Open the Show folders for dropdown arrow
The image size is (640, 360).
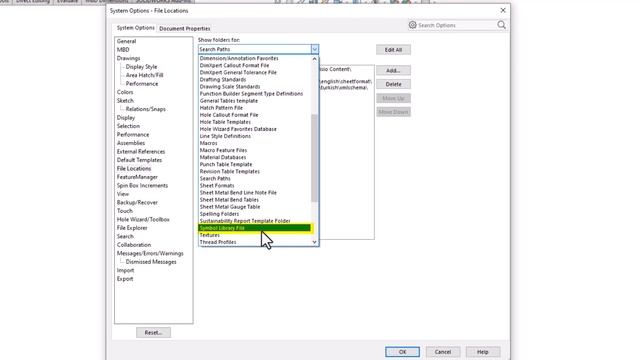pyautogui.click(x=314, y=49)
